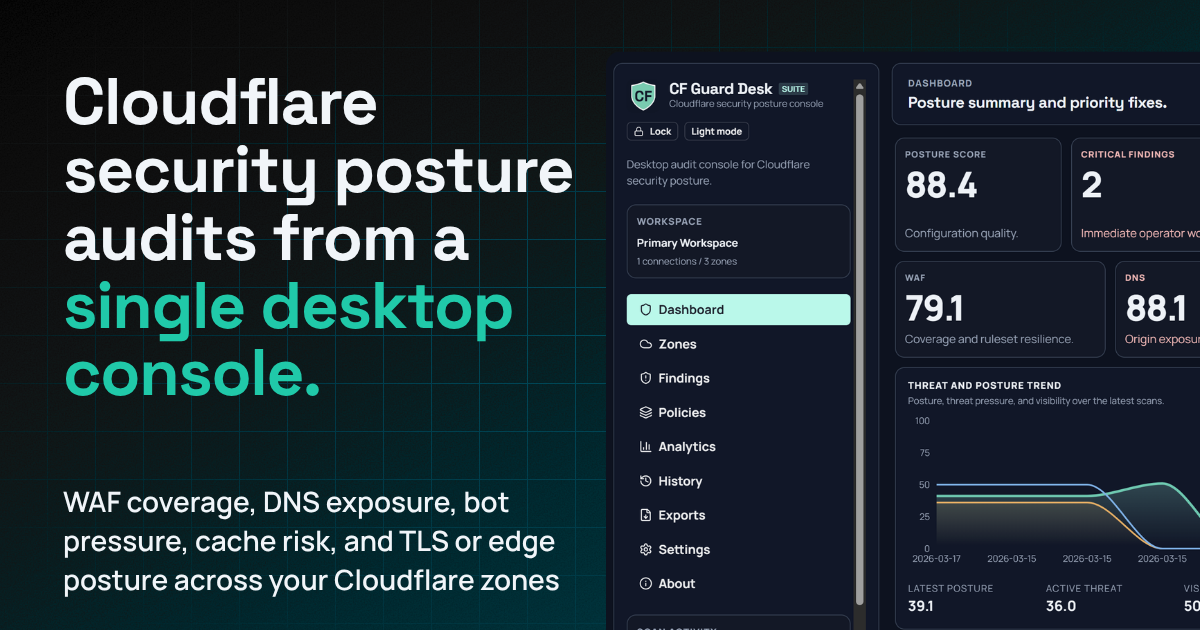Switch to the Analytics section

739,447
